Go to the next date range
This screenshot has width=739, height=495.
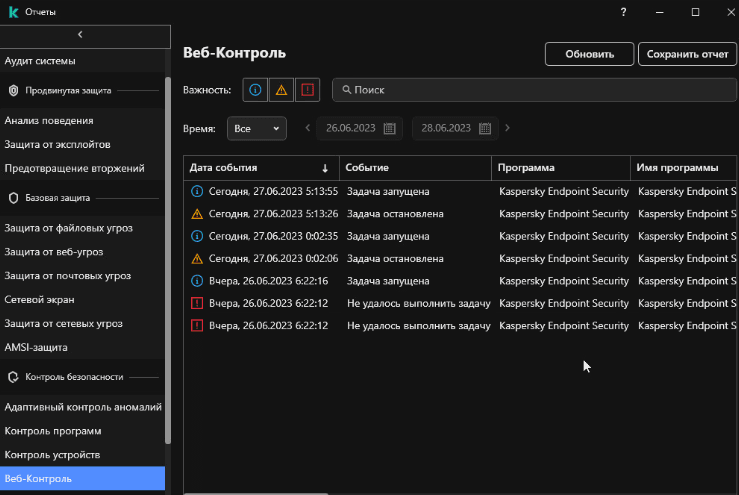[x=508, y=128]
